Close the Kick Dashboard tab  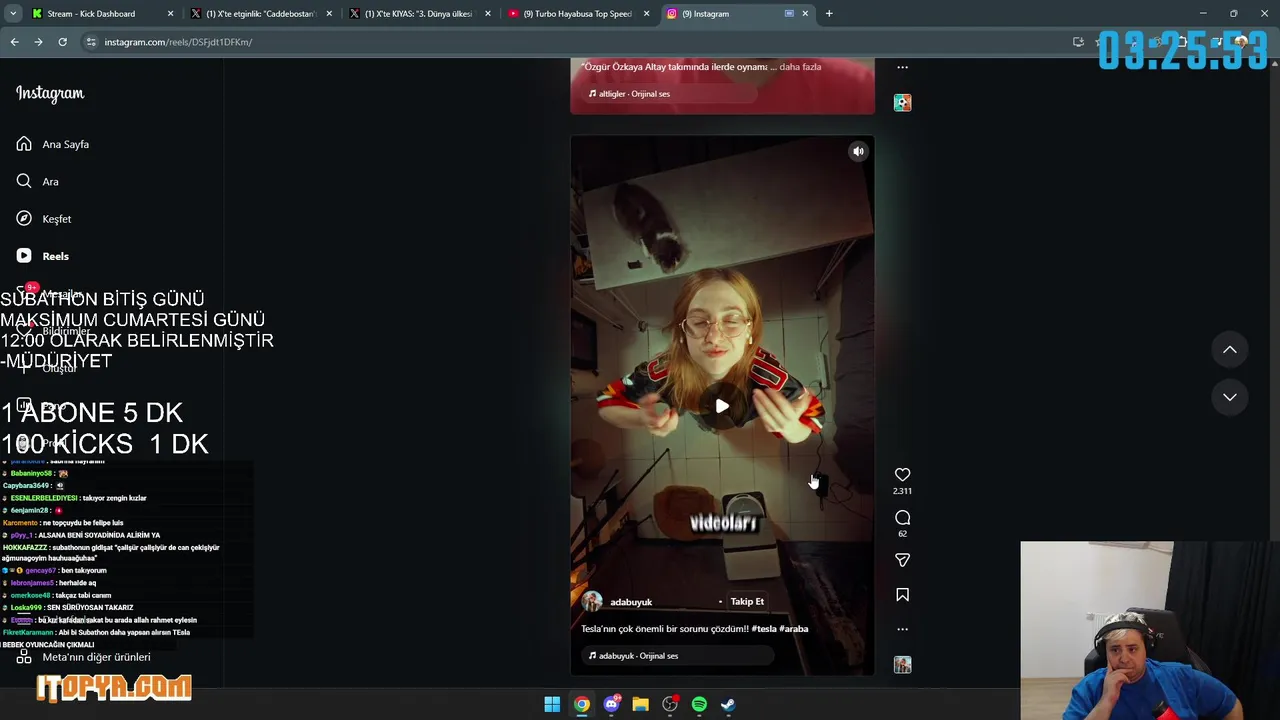click(170, 14)
